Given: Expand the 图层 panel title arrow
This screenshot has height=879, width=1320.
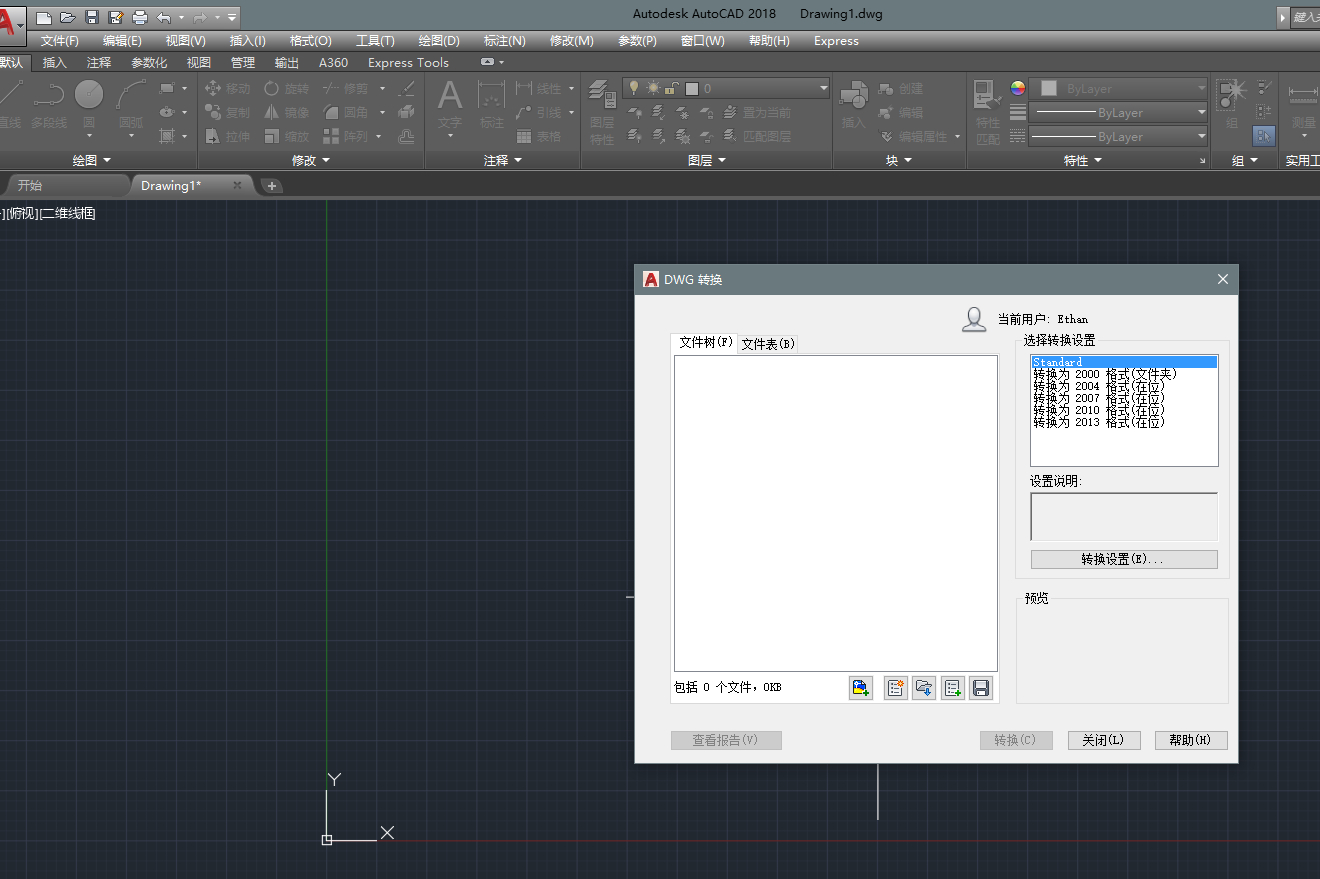Looking at the screenshot, I should pyautogui.click(x=722, y=160).
